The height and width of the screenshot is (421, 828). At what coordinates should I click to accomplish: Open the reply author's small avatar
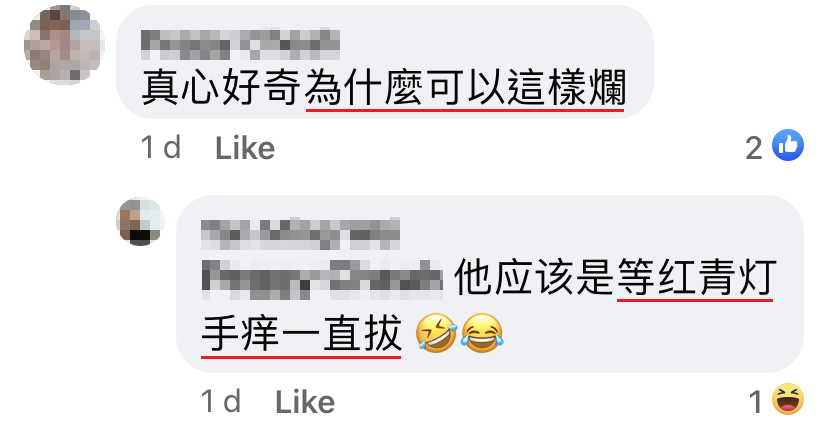(140, 221)
